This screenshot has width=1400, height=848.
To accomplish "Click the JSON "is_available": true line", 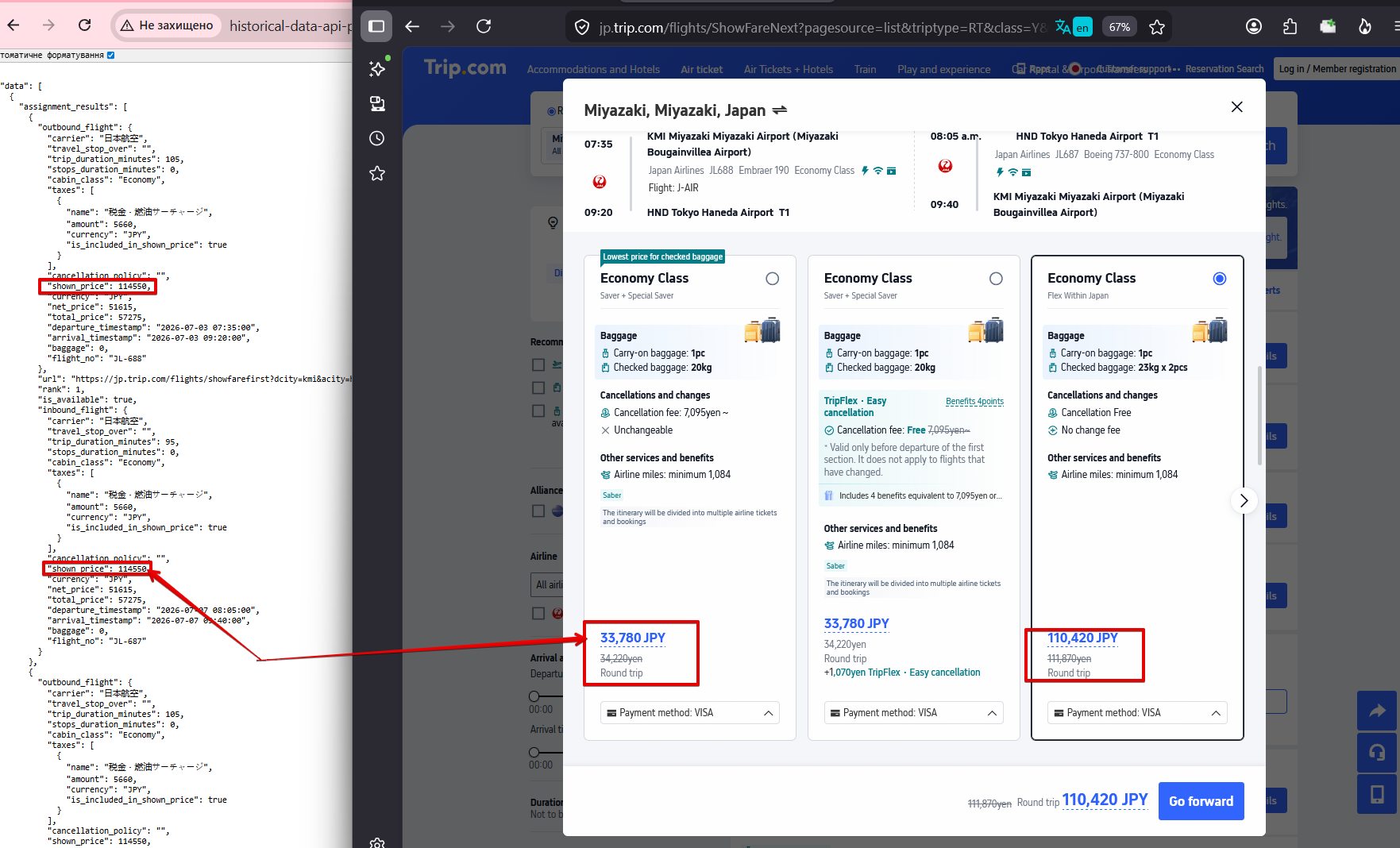I will click(x=87, y=399).
